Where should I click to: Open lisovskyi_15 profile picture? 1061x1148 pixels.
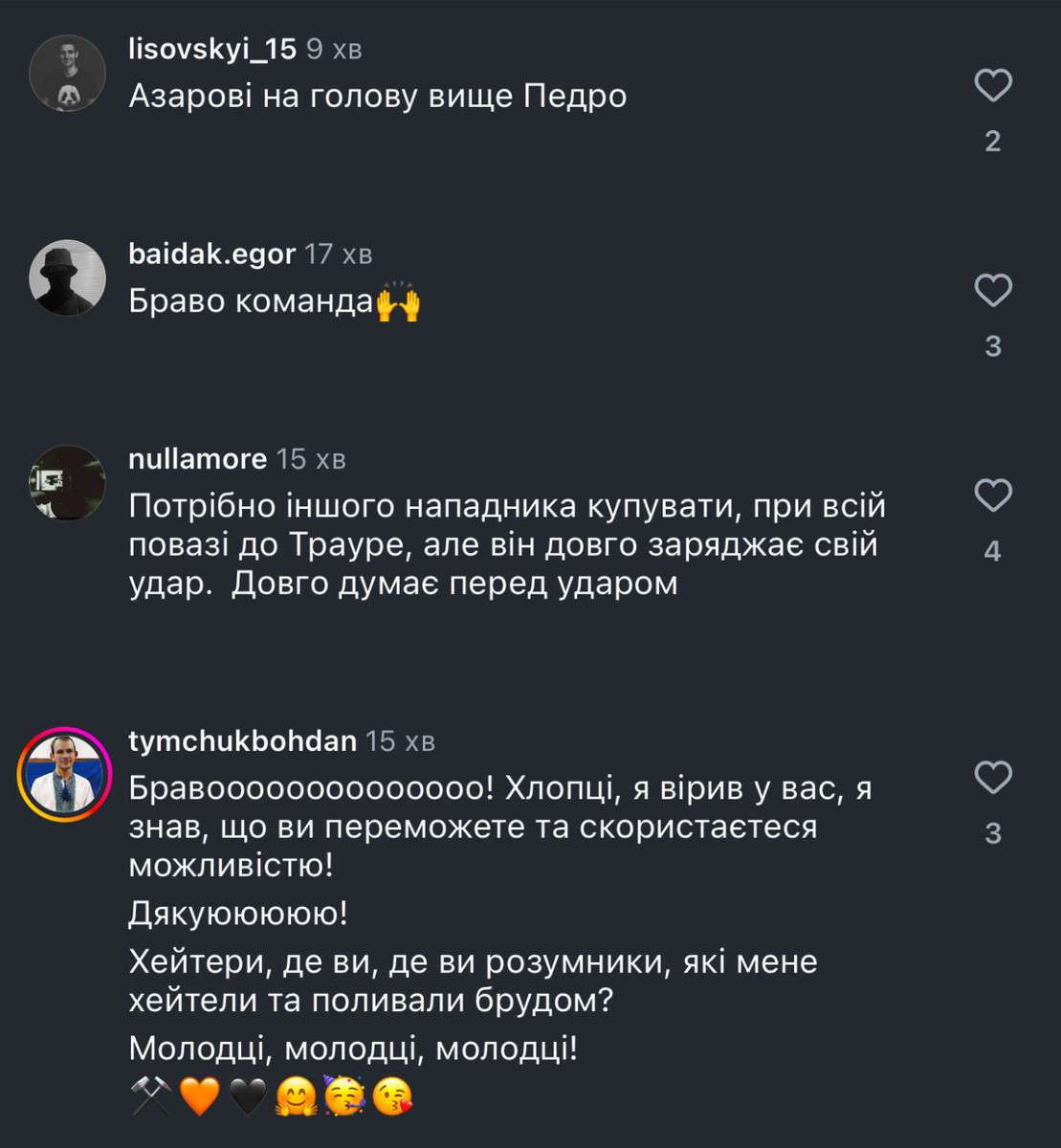(67, 74)
